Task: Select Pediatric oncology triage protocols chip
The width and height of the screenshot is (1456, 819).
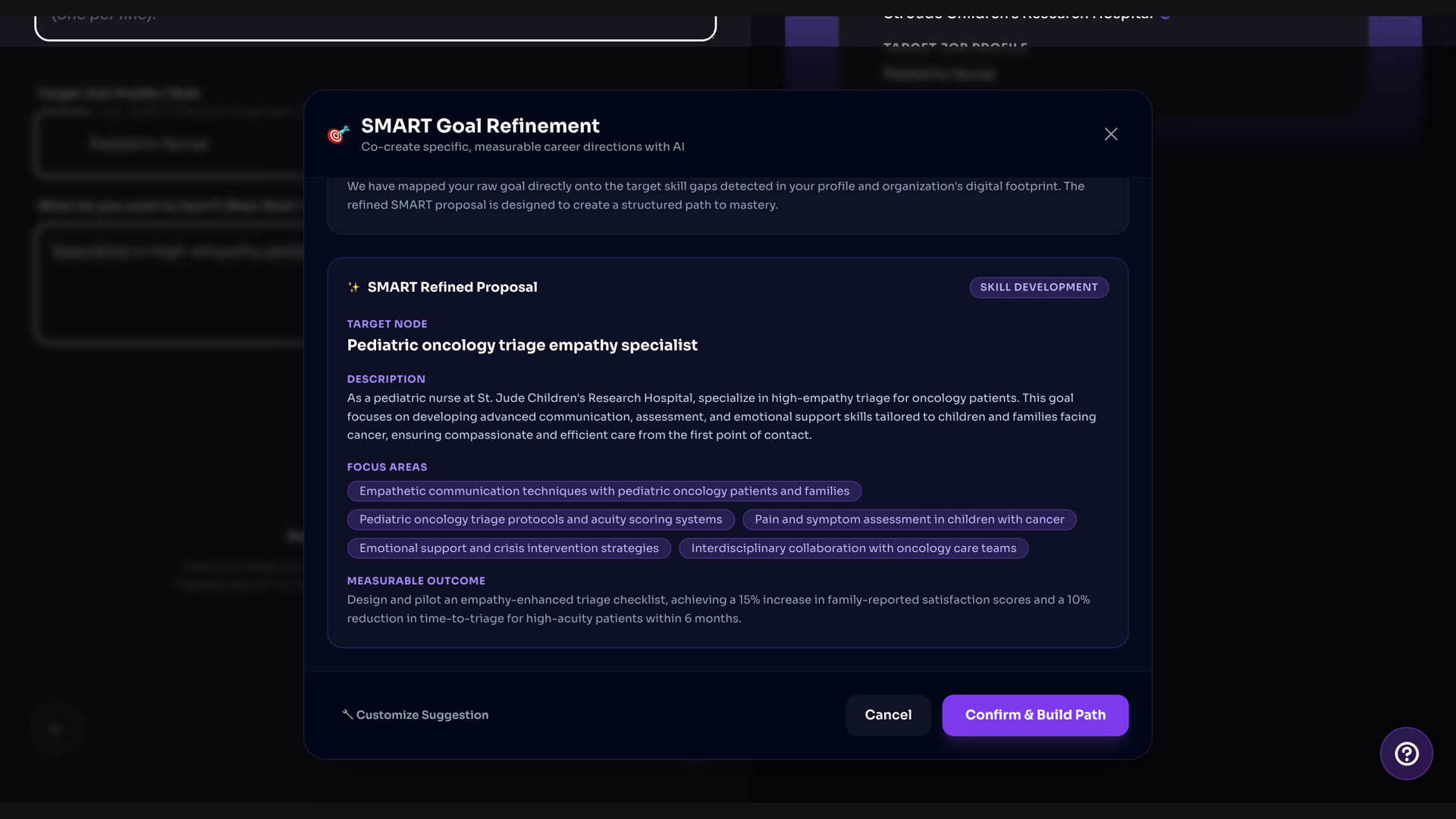Action: pos(541,519)
